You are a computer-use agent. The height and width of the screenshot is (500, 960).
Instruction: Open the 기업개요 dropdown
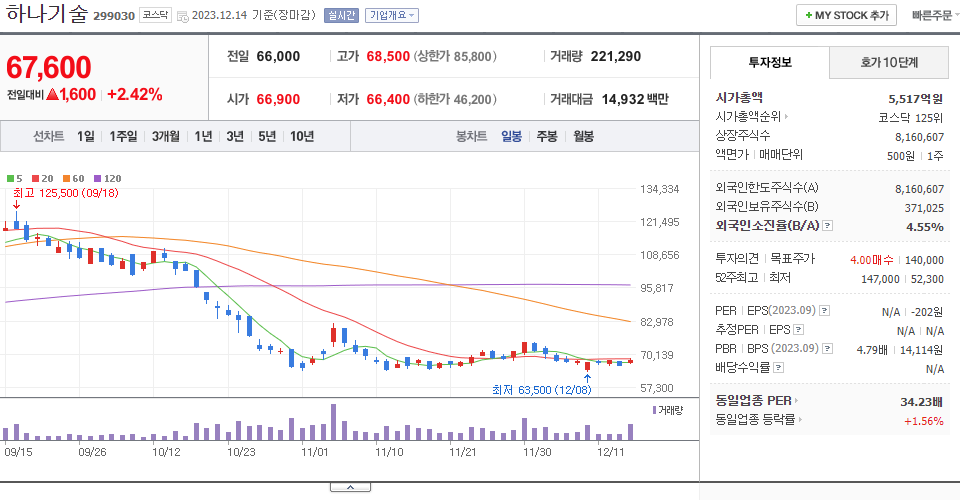[x=392, y=15]
